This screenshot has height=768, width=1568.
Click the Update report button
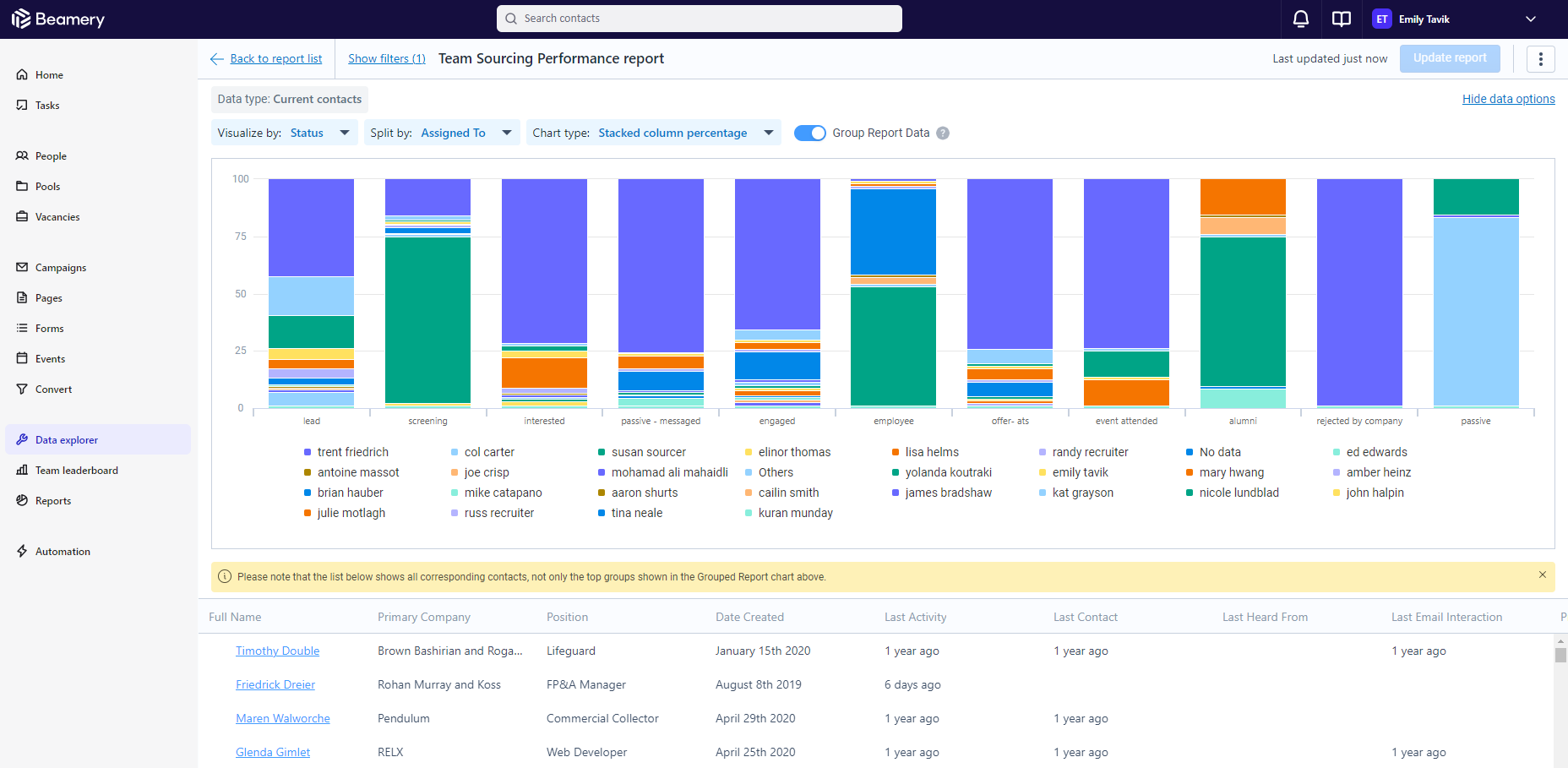point(1450,58)
